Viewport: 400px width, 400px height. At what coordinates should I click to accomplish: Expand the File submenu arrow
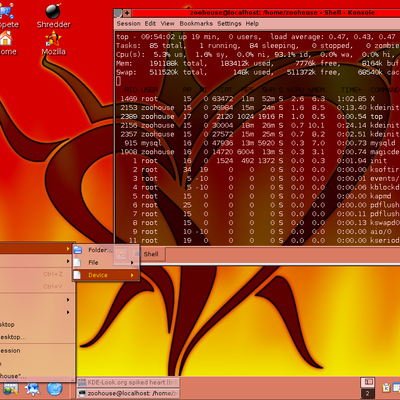[x=132, y=263]
